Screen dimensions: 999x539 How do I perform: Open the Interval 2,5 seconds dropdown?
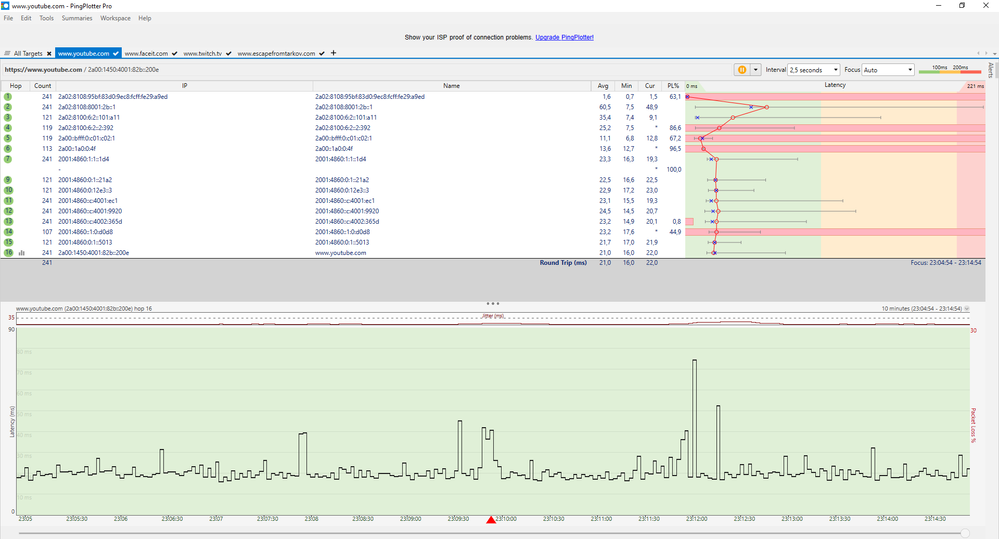coord(814,70)
